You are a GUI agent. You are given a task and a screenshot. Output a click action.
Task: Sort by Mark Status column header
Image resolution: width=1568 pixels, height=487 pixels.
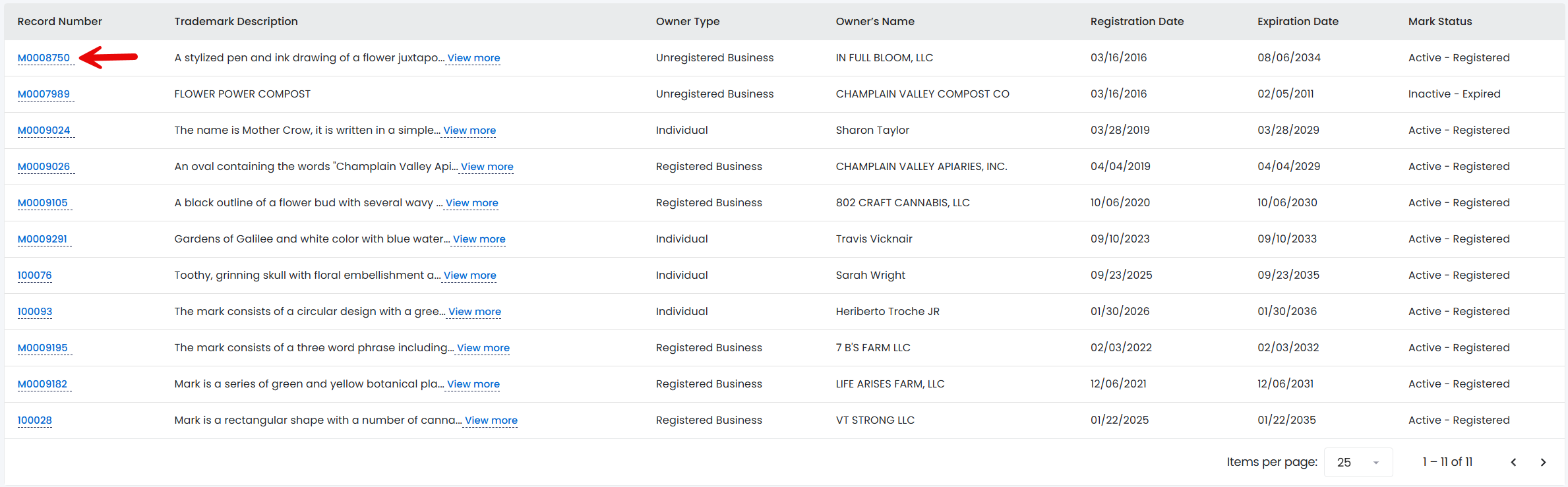tap(1440, 22)
